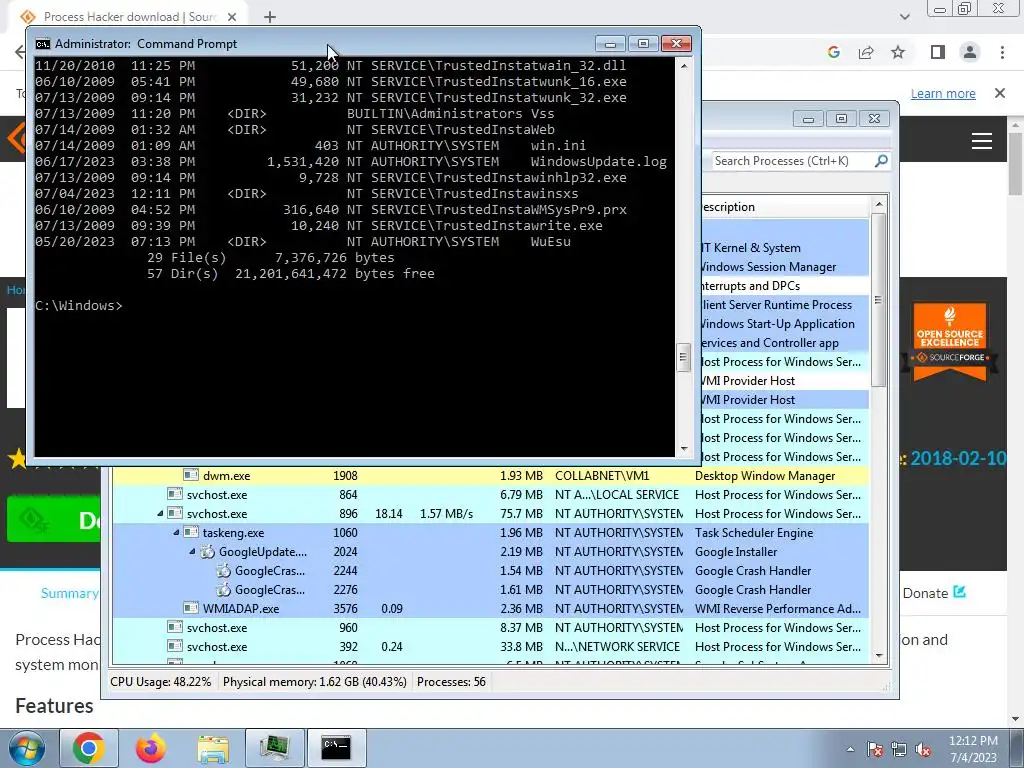This screenshot has height=768, width=1024.
Task: Select svchost.exe row with PID 864
Action: tap(490, 495)
